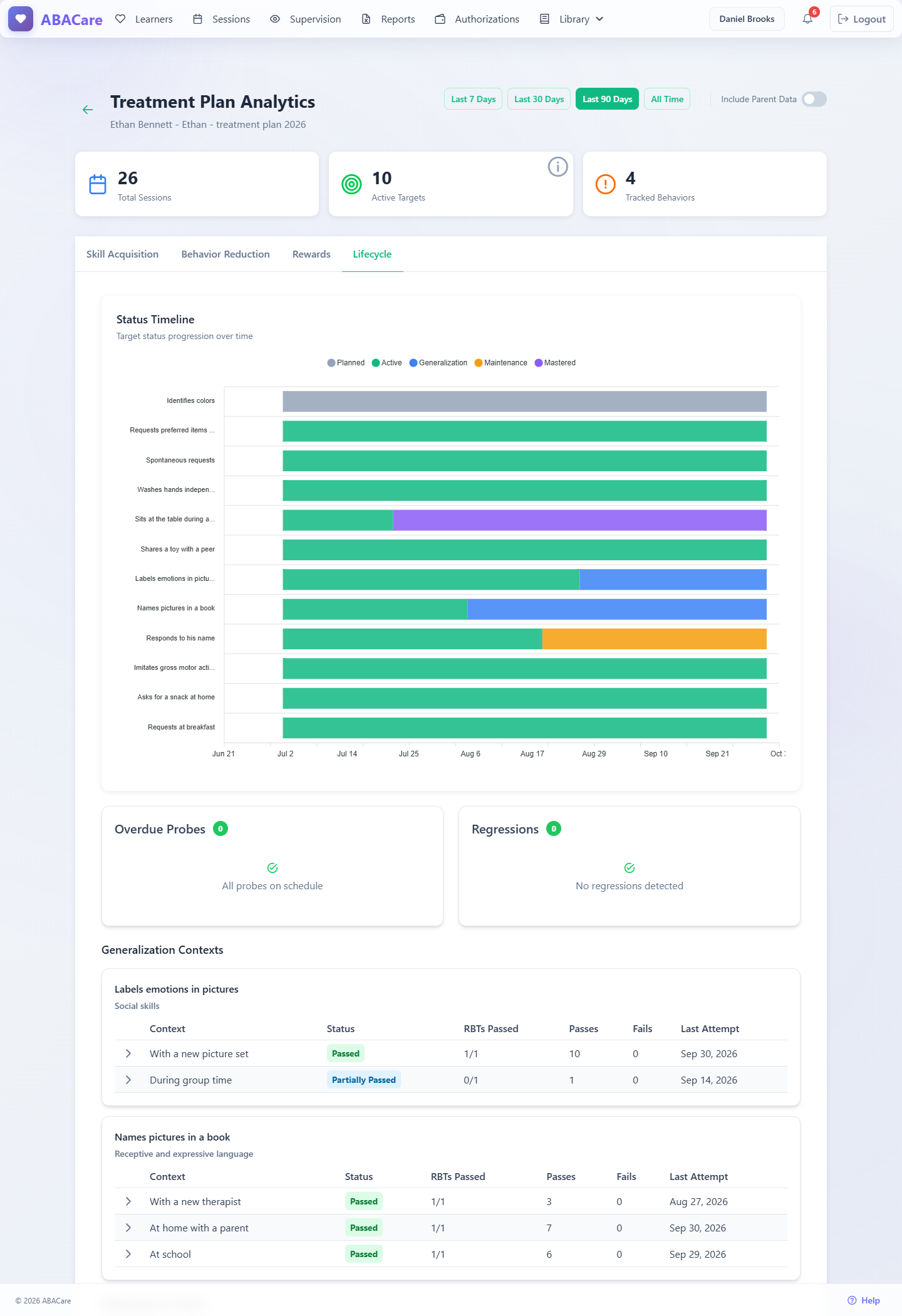Viewport: 902px width, 1316px height.
Task: Expand the At home with a parent row
Action: coord(128,1228)
